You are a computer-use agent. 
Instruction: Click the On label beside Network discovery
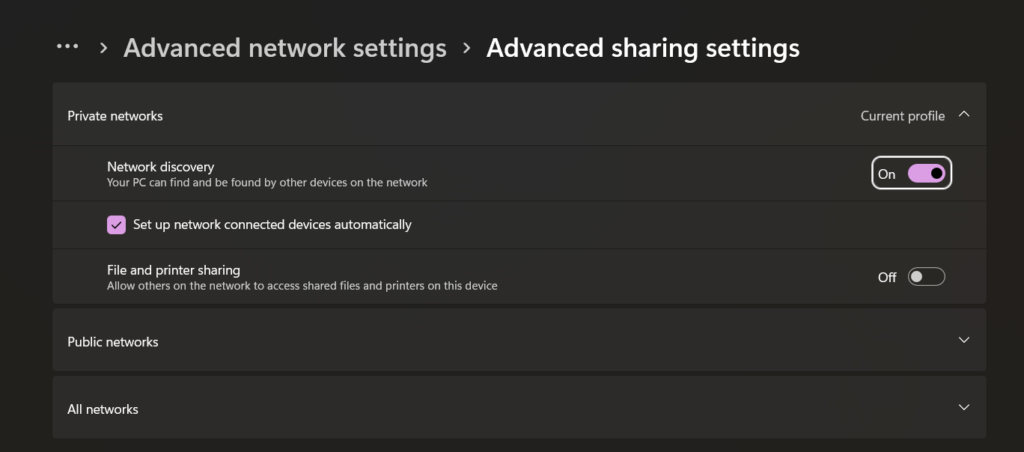[x=886, y=174]
